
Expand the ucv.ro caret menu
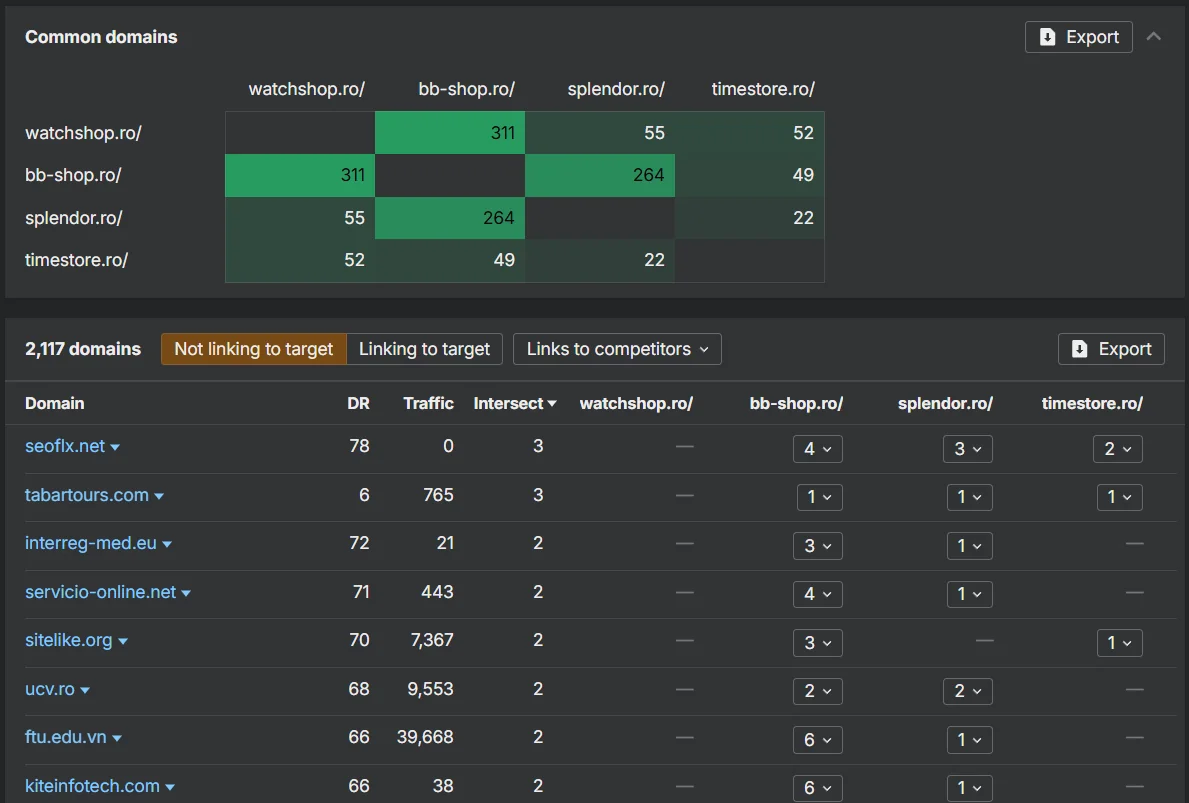(85, 691)
